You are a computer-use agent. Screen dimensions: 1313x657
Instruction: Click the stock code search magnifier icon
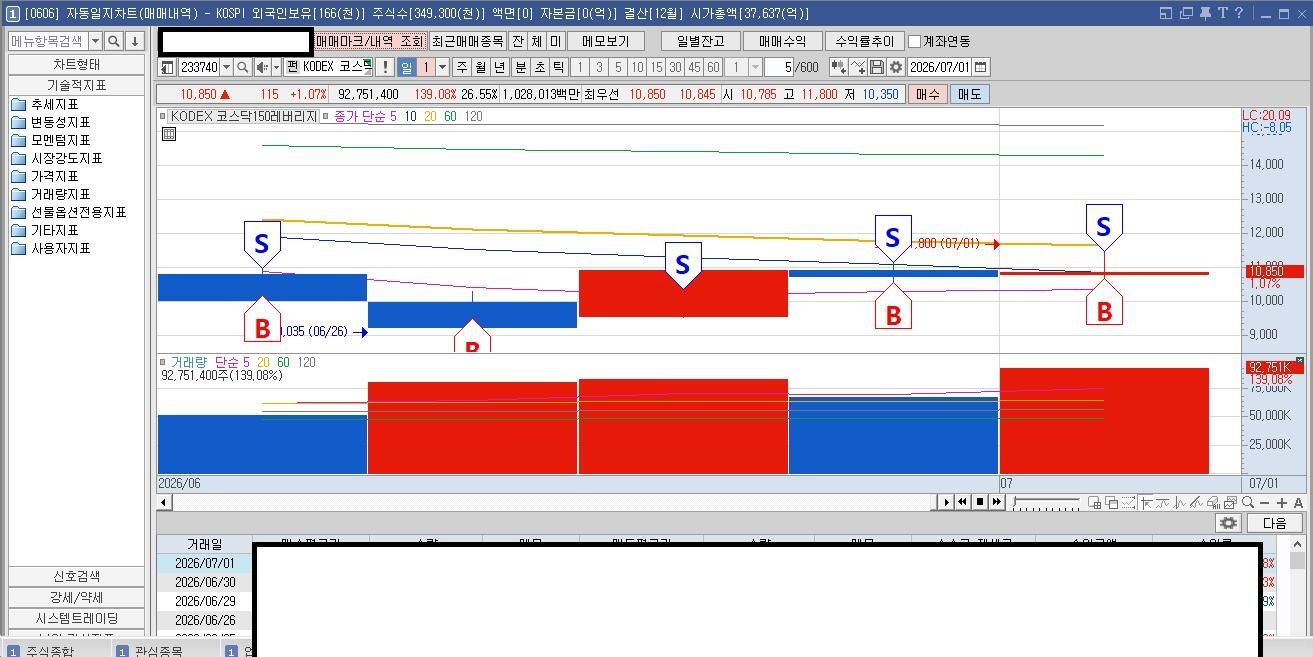point(243,67)
